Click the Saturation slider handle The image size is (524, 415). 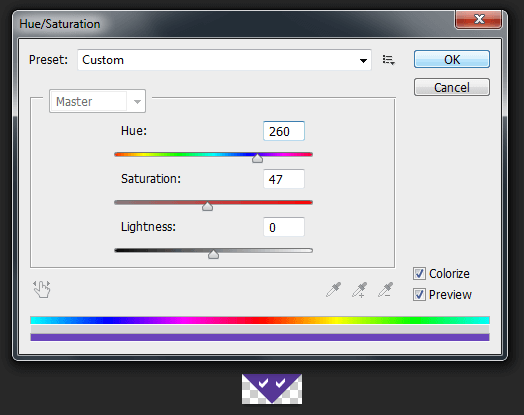[208, 206]
